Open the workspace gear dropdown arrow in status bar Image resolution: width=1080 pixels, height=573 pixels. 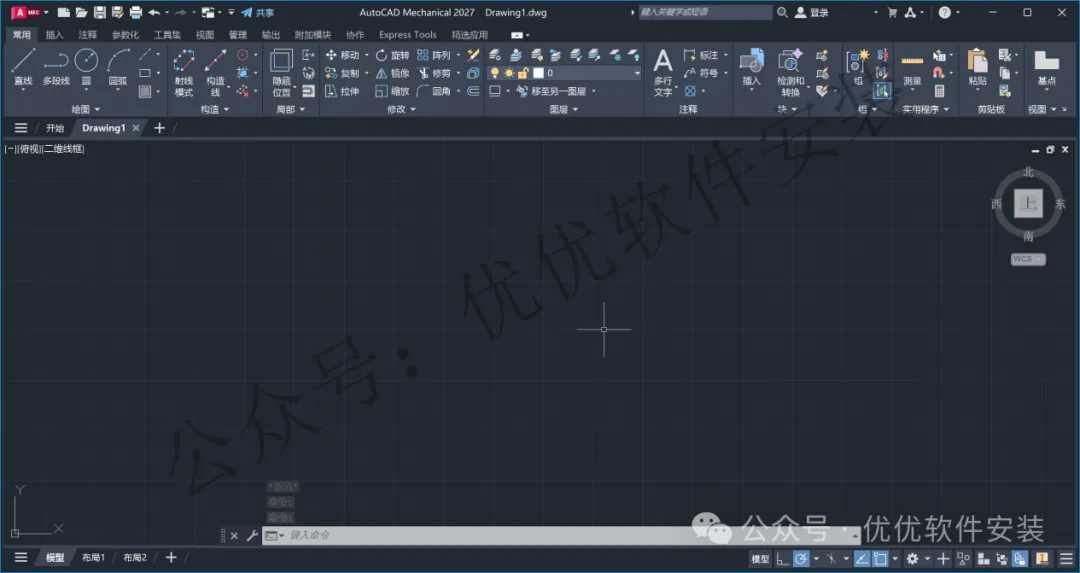pyautogui.click(x=927, y=559)
